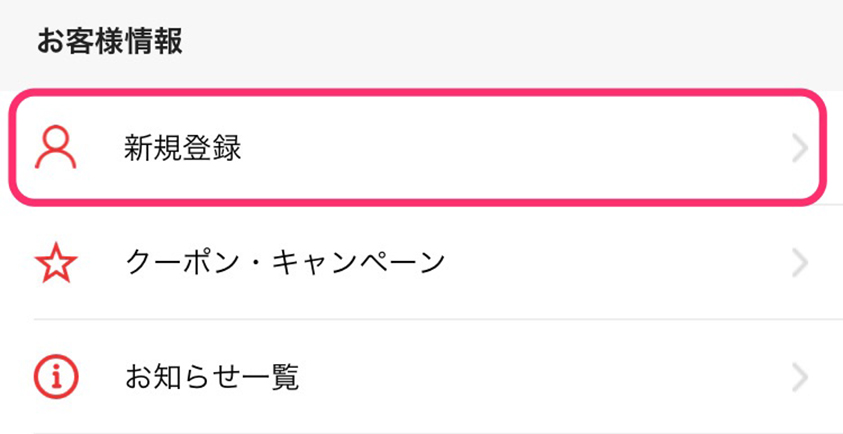Click the 新規登録 text label
Viewport: 843px width, 434px height.
click(183, 147)
